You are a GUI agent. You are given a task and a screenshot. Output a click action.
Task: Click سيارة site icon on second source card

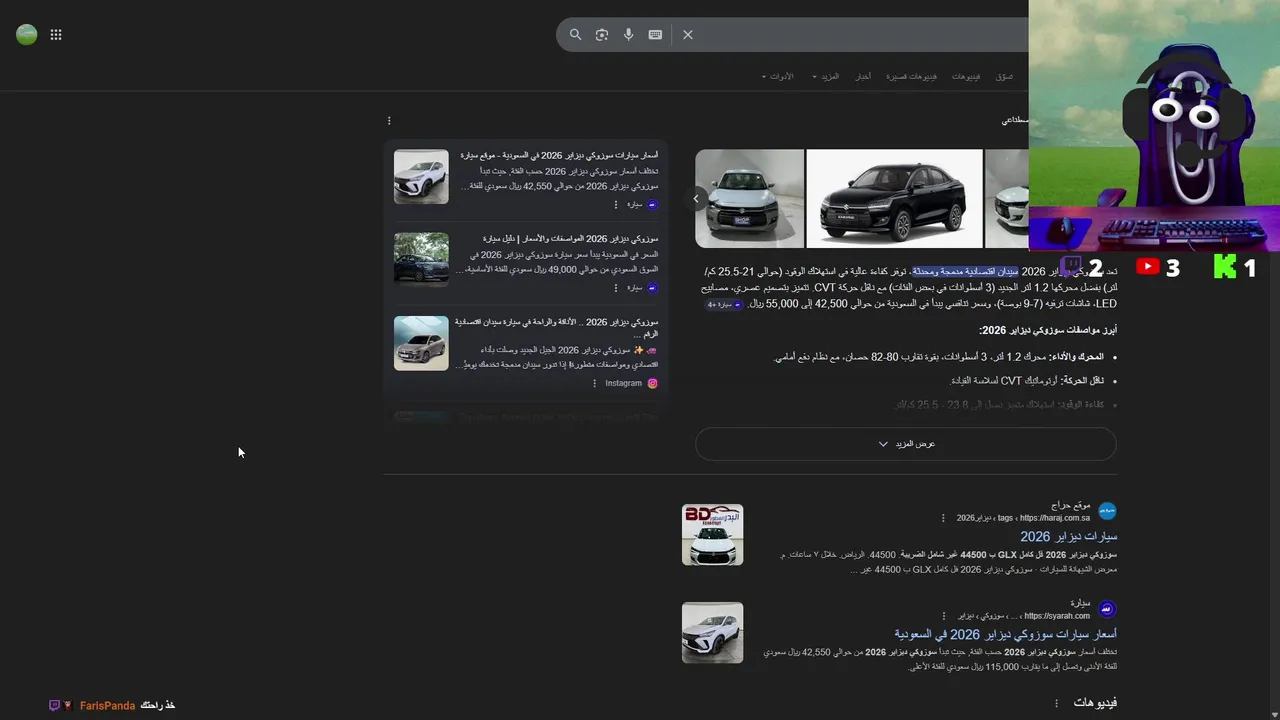(x=652, y=288)
